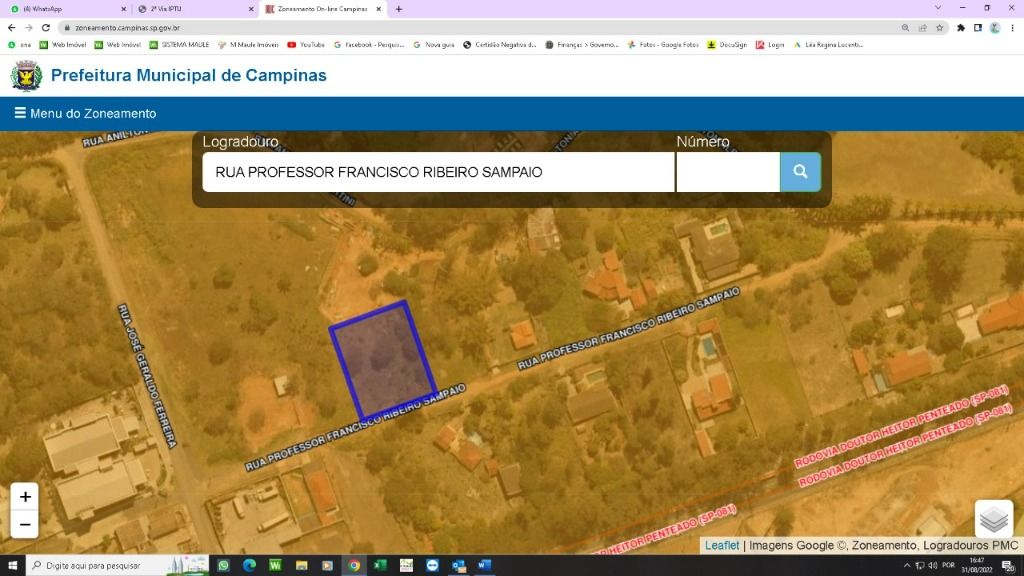Open the map layers control

click(x=993, y=519)
